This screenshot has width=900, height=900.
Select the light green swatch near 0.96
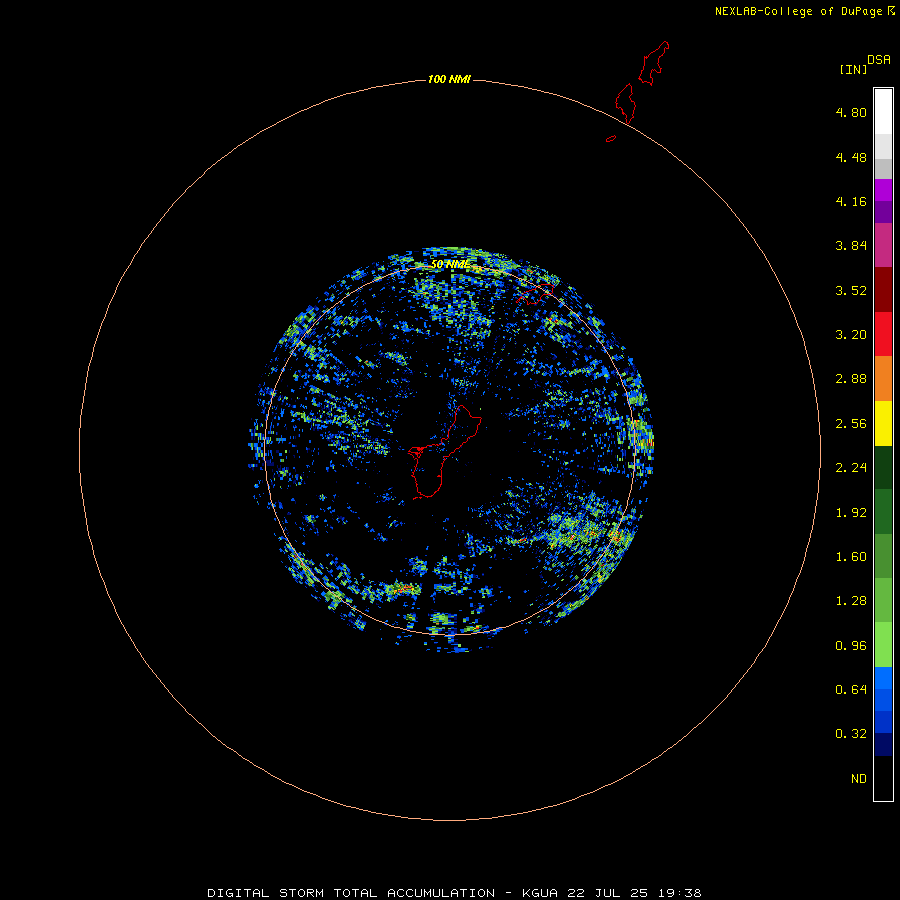[883, 645]
